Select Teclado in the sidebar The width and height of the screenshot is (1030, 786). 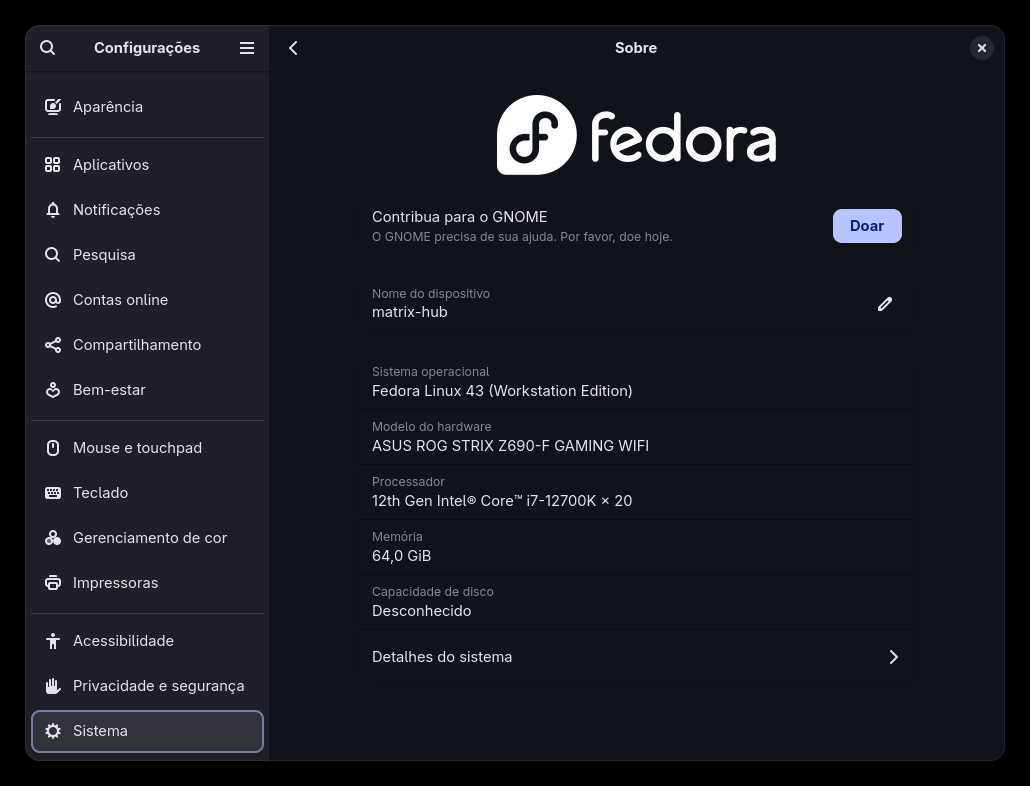coord(100,493)
